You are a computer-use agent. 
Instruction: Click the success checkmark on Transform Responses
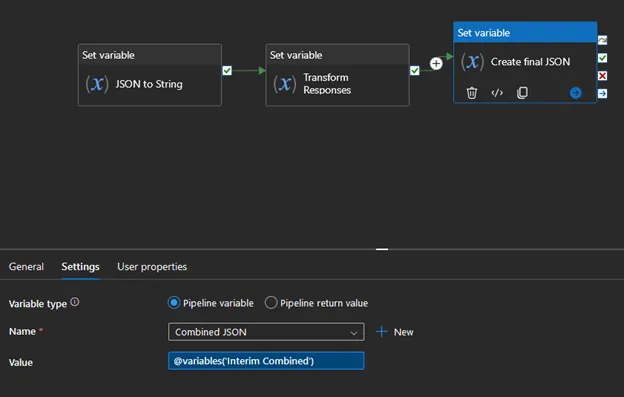(x=415, y=70)
